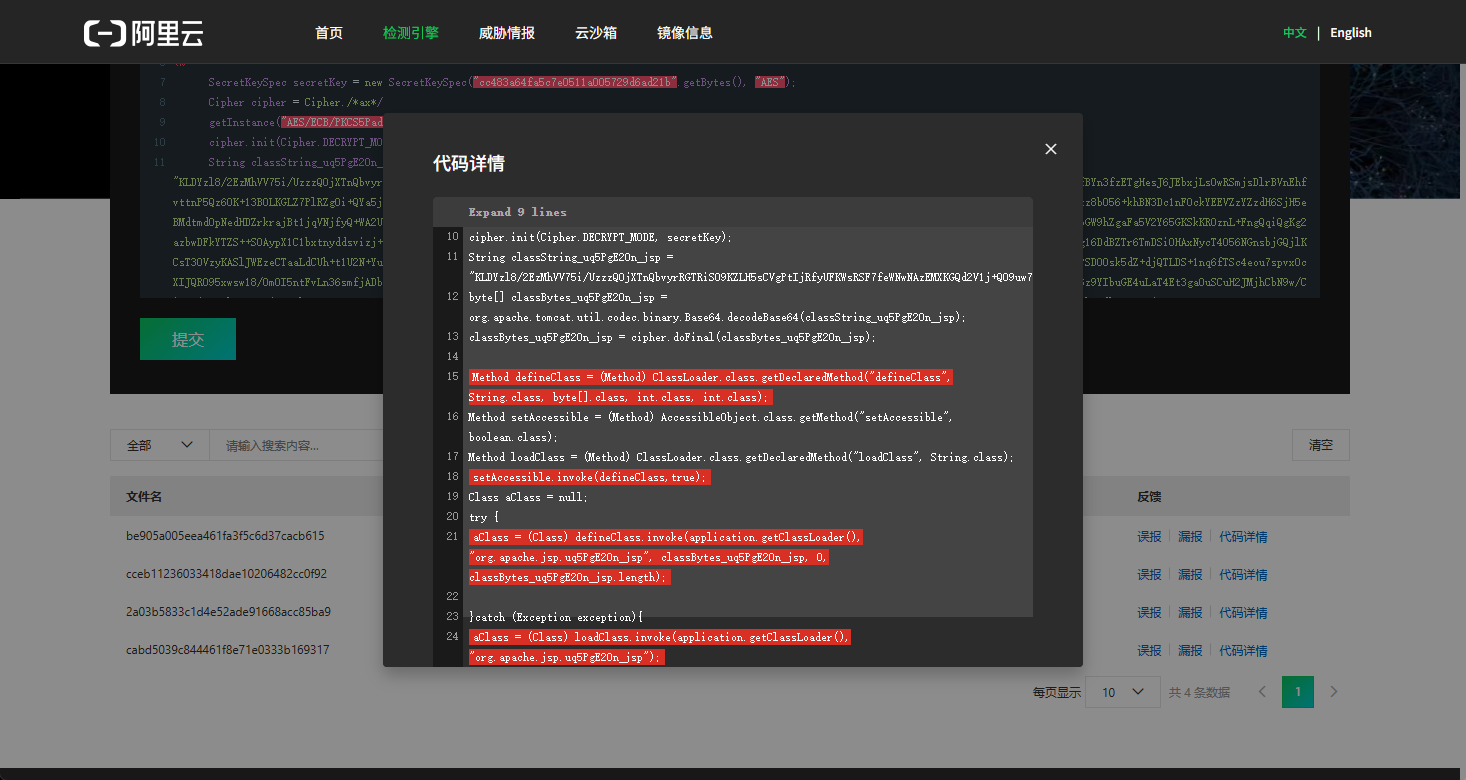Click 漏报 for file cabd5039c844461f8e71e0333b169317
This screenshot has width=1466, height=780.
coord(1190,651)
